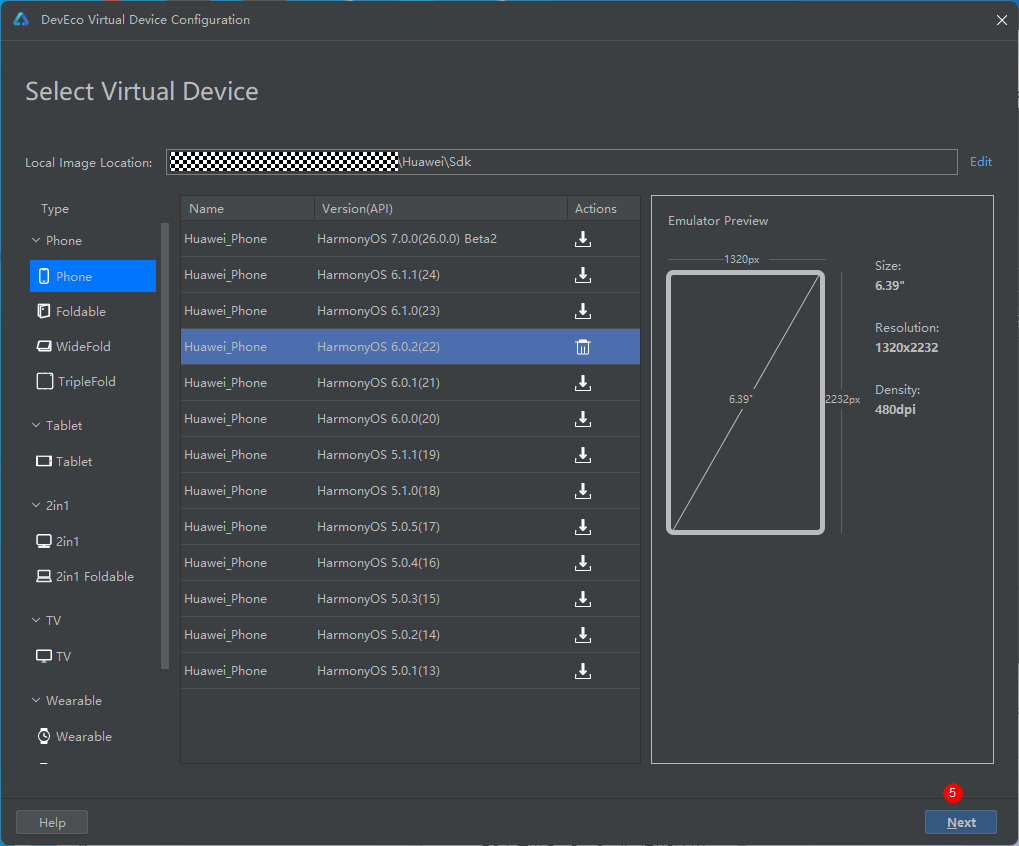
Task: Download HarmonyOS 6.0.0(20) image
Action: (583, 419)
